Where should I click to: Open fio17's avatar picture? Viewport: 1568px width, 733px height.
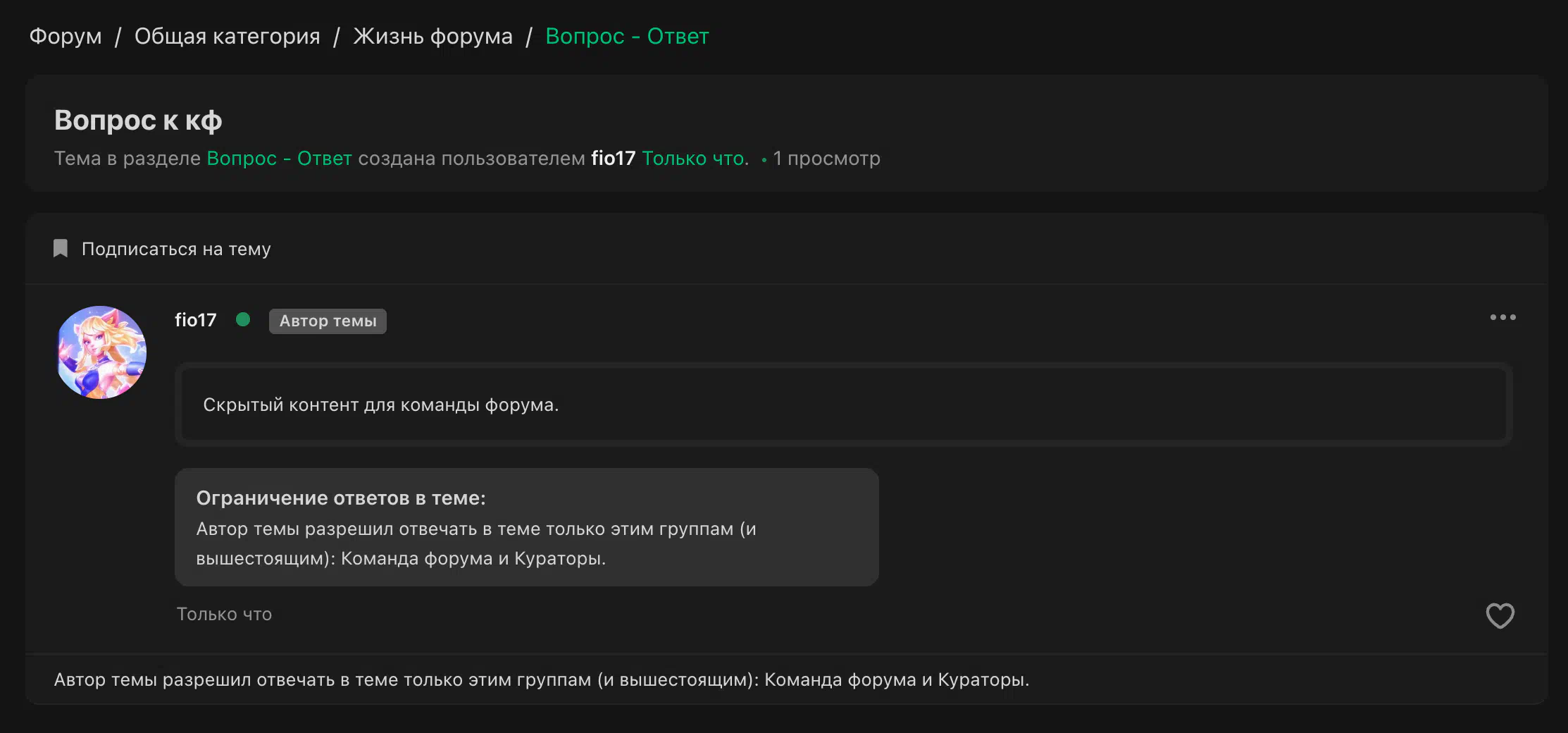click(101, 352)
